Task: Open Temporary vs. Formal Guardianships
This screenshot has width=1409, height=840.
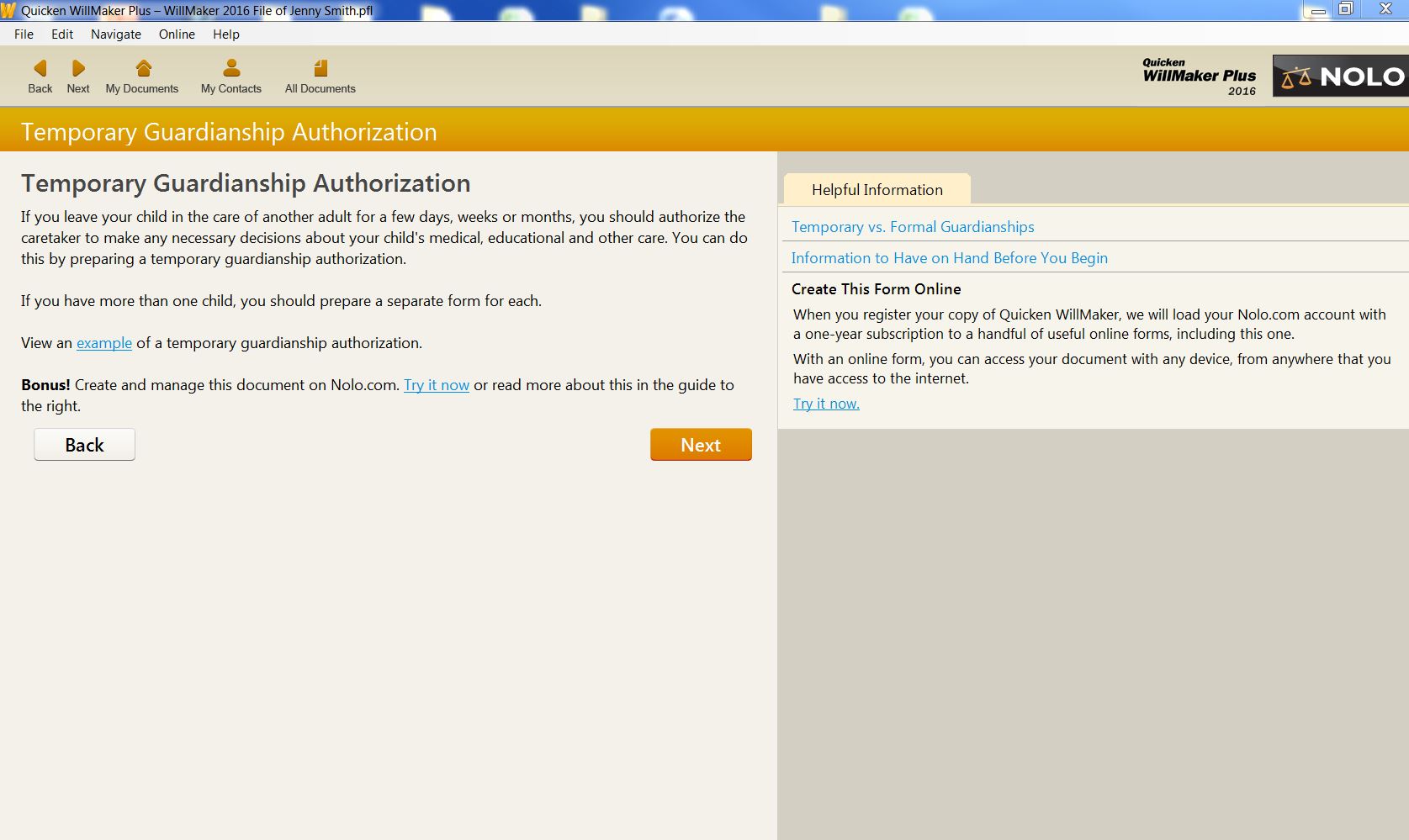Action: pyautogui.click(x=912, y=226)
